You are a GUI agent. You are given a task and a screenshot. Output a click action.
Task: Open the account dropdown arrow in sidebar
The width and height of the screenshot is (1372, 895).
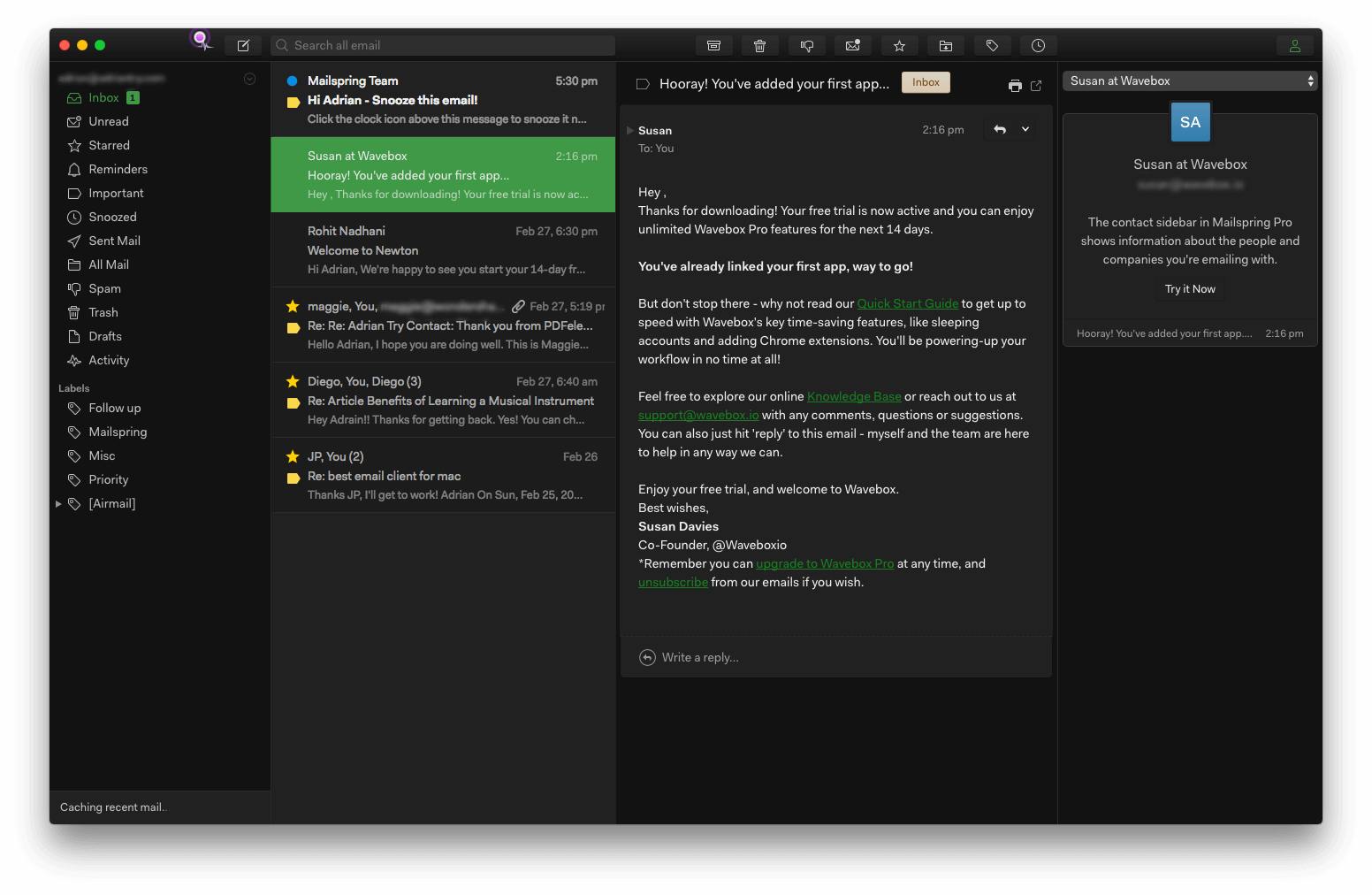tap(250, 79)
